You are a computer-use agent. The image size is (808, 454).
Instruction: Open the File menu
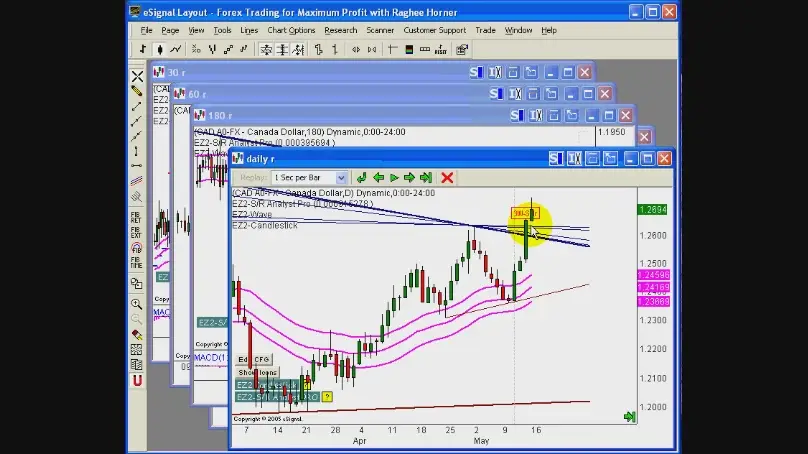146,30
